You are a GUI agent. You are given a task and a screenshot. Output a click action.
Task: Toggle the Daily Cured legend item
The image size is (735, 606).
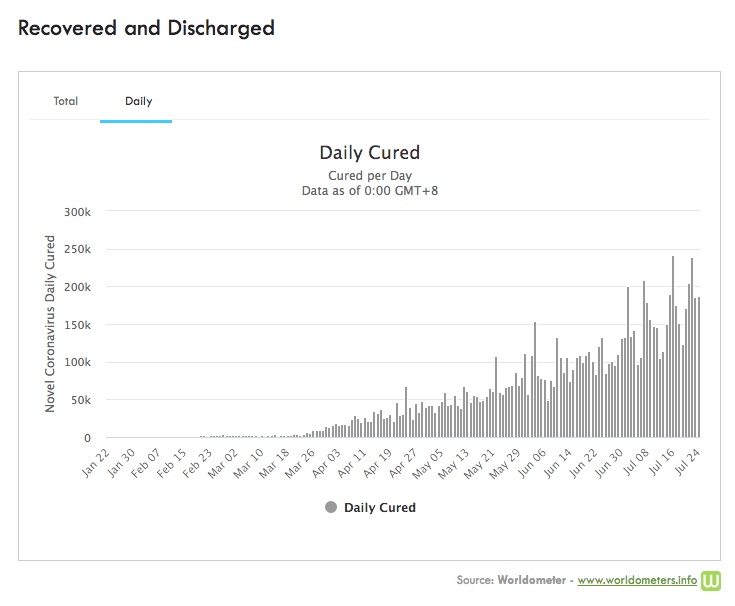379,507
